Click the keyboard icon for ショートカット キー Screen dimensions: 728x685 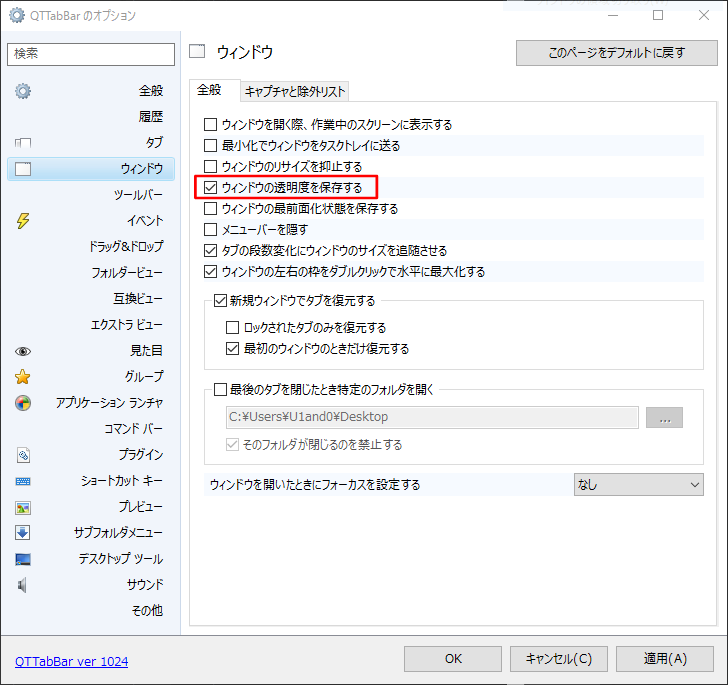pos(23,481)
